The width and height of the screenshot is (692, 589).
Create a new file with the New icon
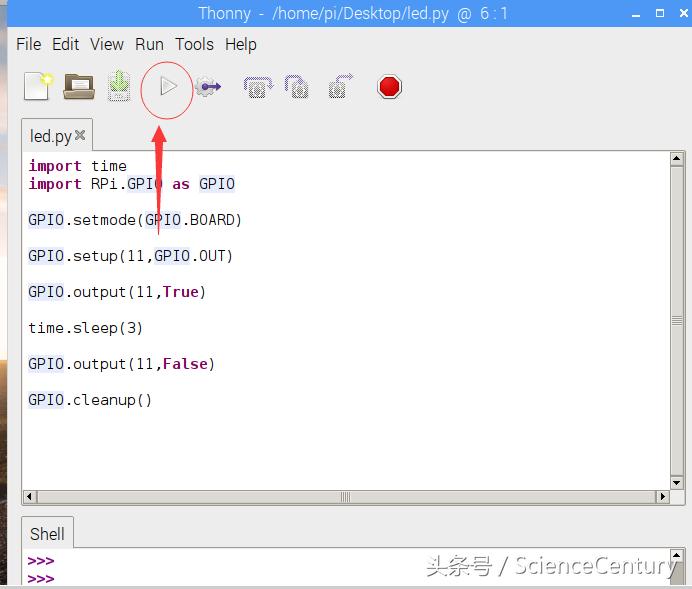point(38,87)
